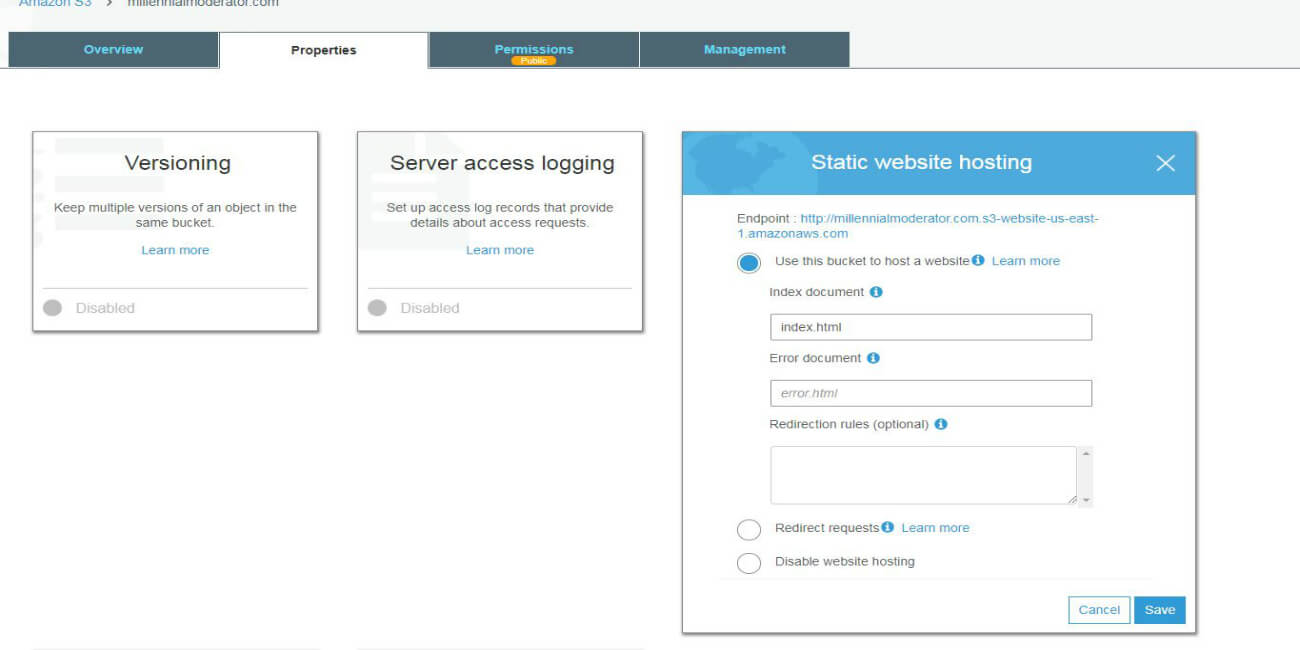Viewport: 1300px width, 650px height.
Task: Open the Server access logging card
Action: click(x=500, y=231)
